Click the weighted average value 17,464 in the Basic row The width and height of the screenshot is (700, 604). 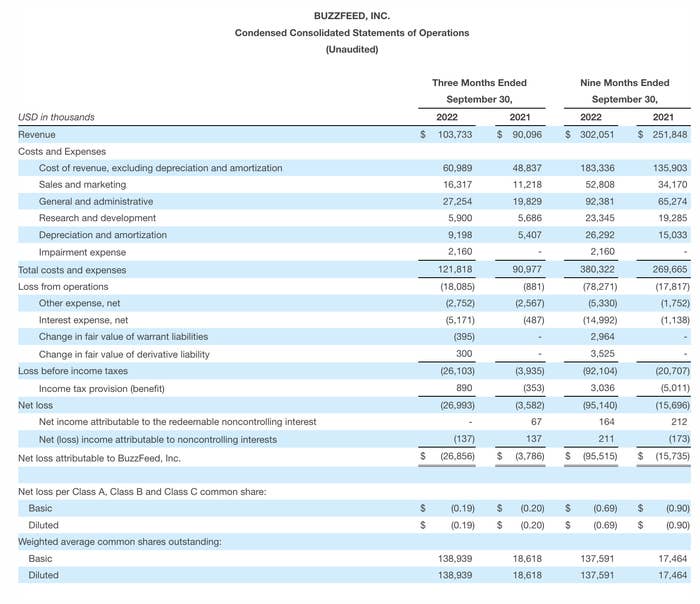[x=673, y=558]
